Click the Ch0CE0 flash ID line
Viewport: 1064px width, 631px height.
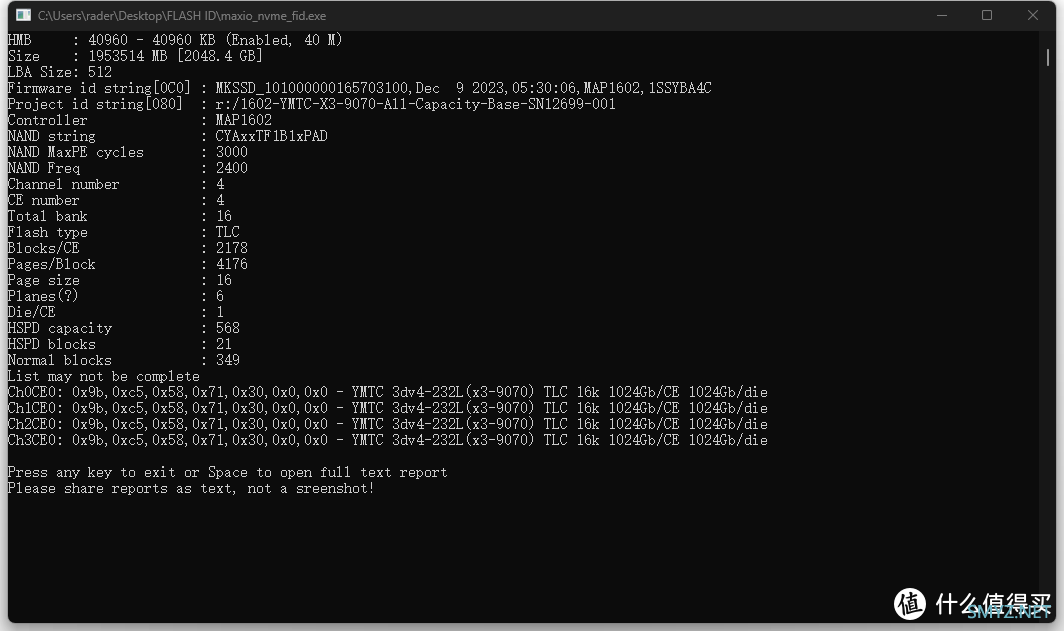(x=387, y=392)
